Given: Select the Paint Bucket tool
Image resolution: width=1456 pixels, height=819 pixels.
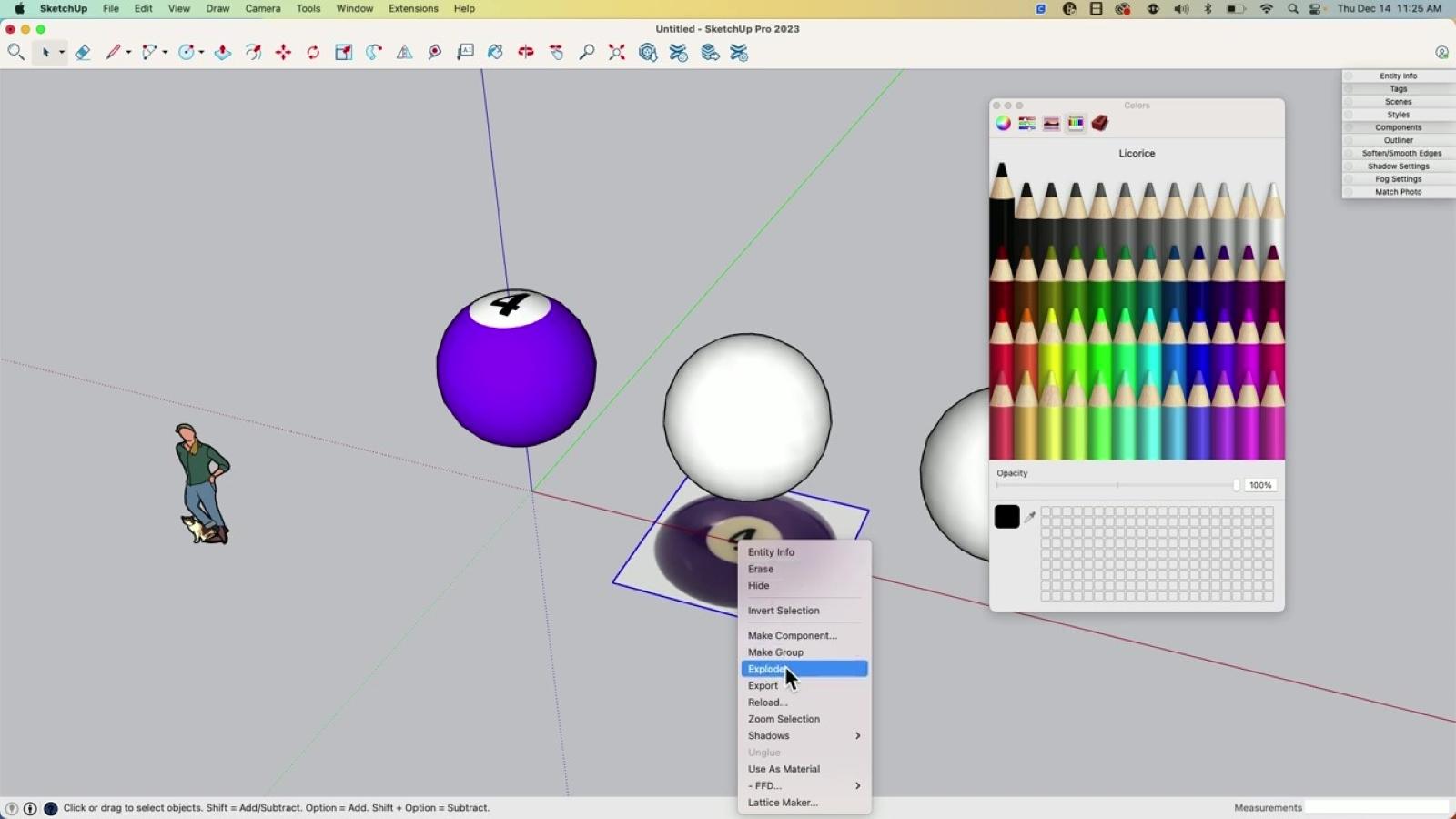Looking at the screenshot, I should click(x=495, y=53).
